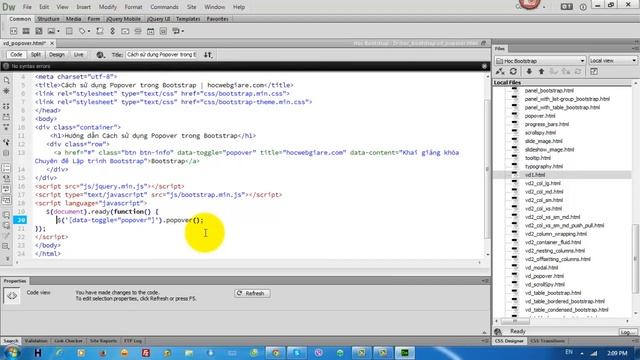This screenshot has width=640, height=360.
Task: Open the Structure insert tab
Action: [48, 19]
